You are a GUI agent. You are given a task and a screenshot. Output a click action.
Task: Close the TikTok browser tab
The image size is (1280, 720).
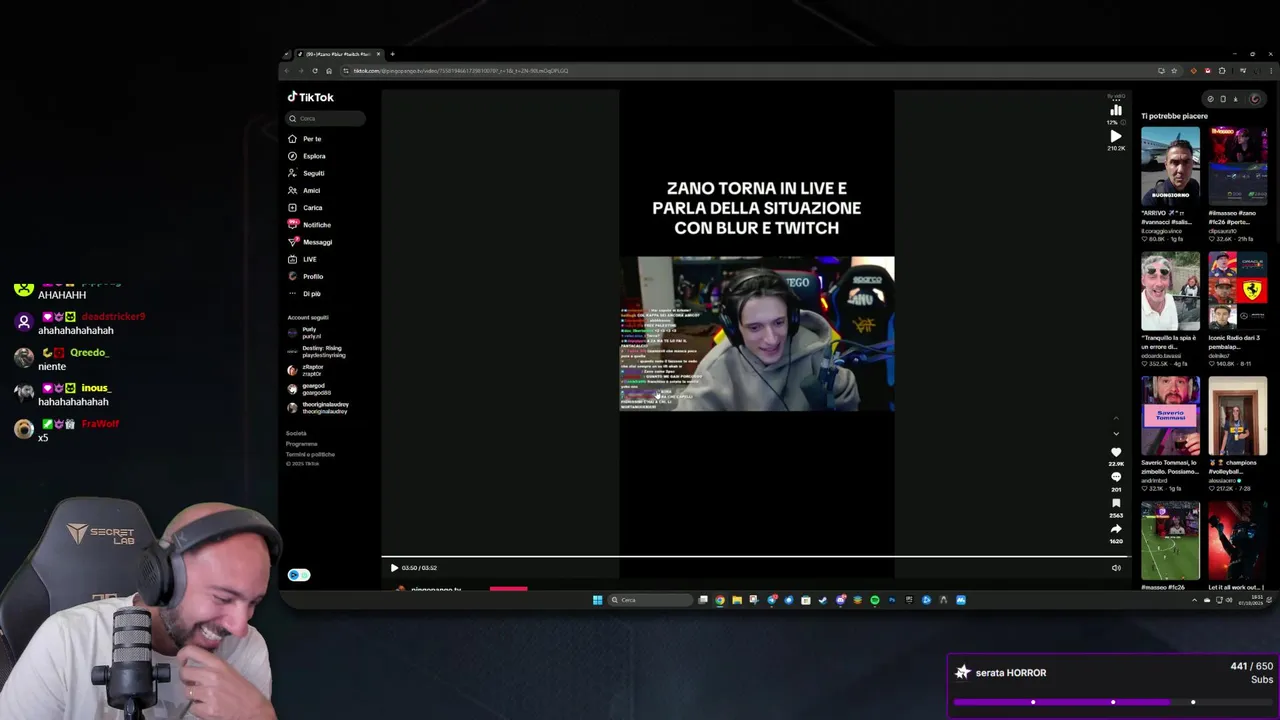pos(378,54)
